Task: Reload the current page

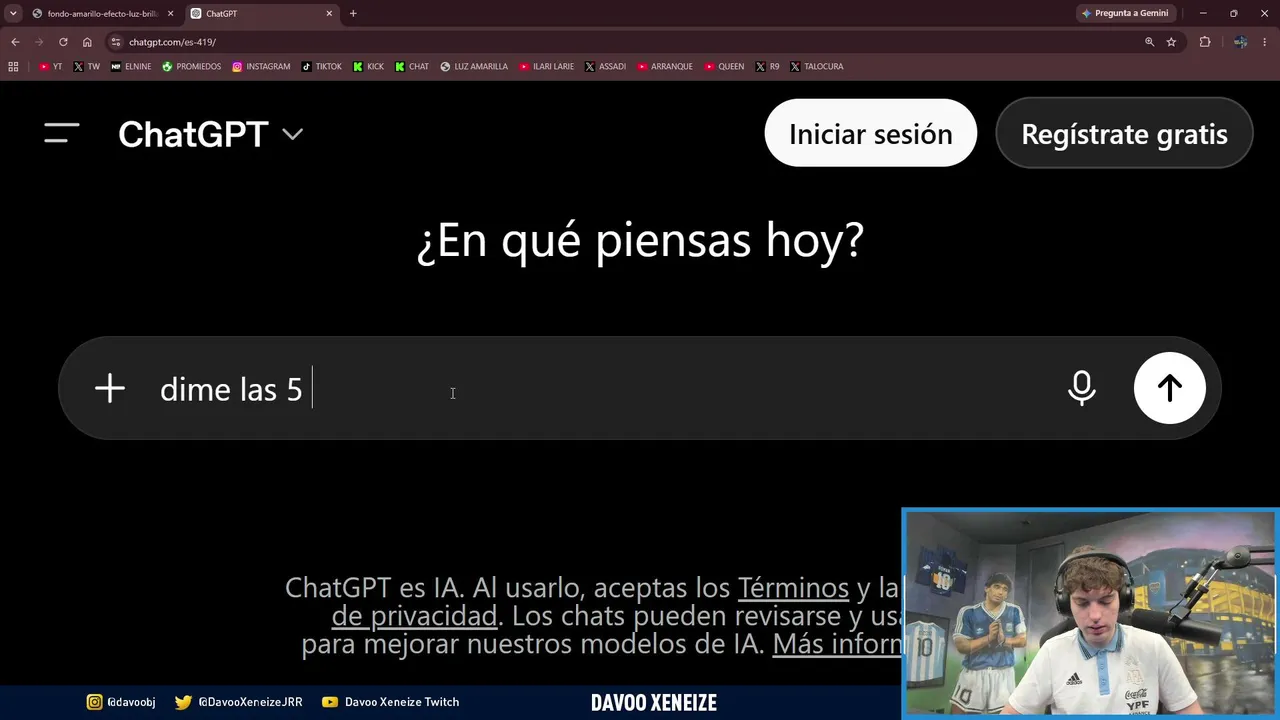Action: (x=63, y=42)
